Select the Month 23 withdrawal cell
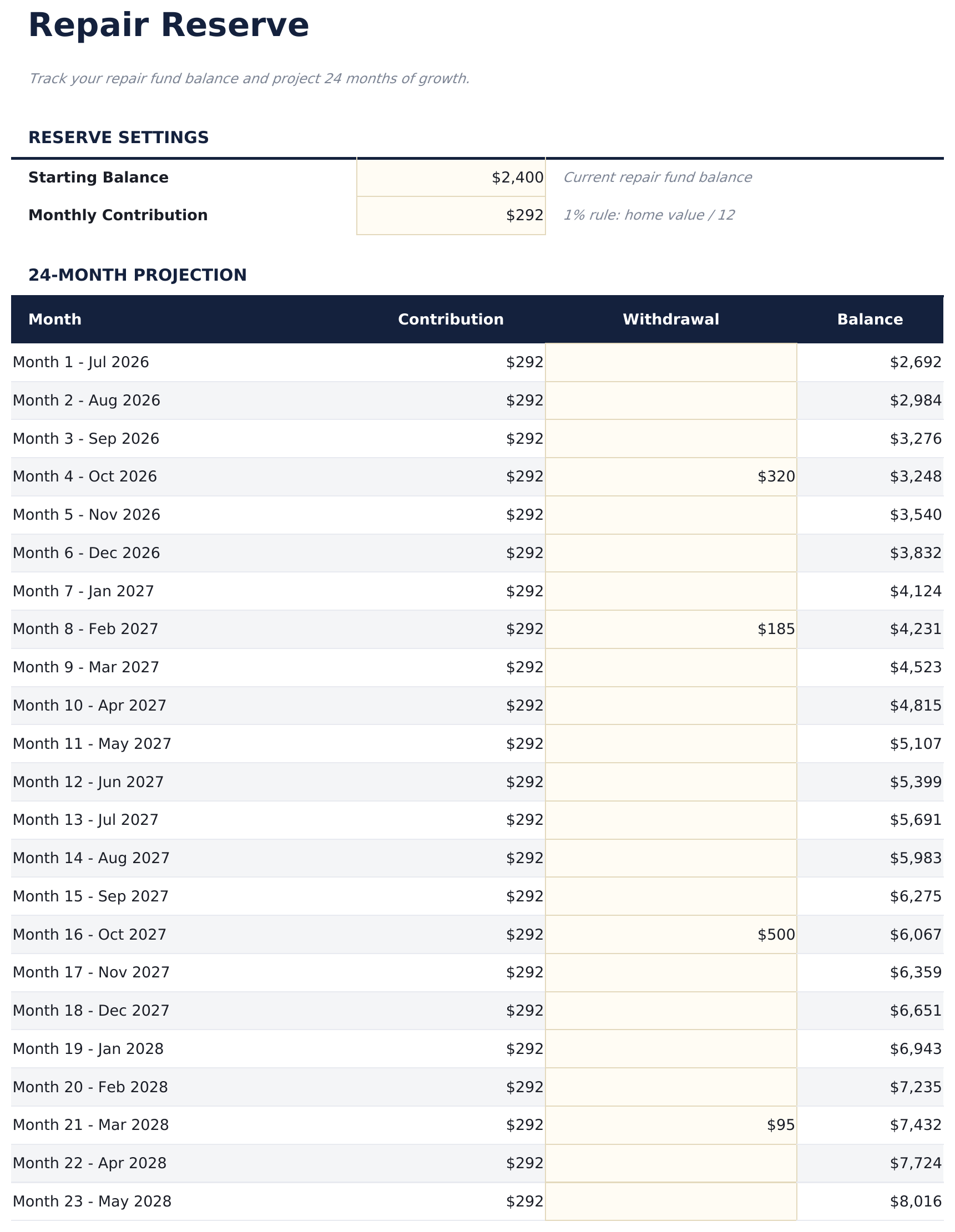The height and width of the screenshot is (1232, 955). click(670, 1201)
